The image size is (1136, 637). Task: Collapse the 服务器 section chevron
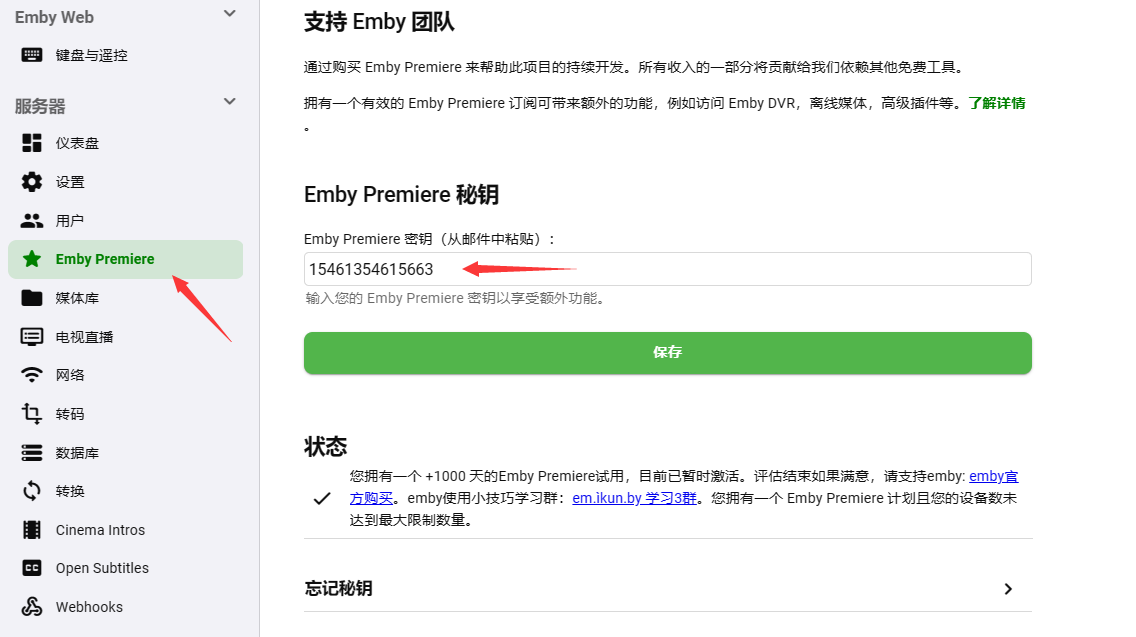coord(230,101)
